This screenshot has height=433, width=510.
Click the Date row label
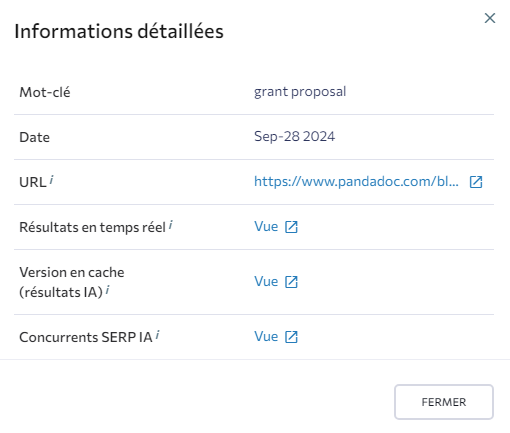(35, 137)
